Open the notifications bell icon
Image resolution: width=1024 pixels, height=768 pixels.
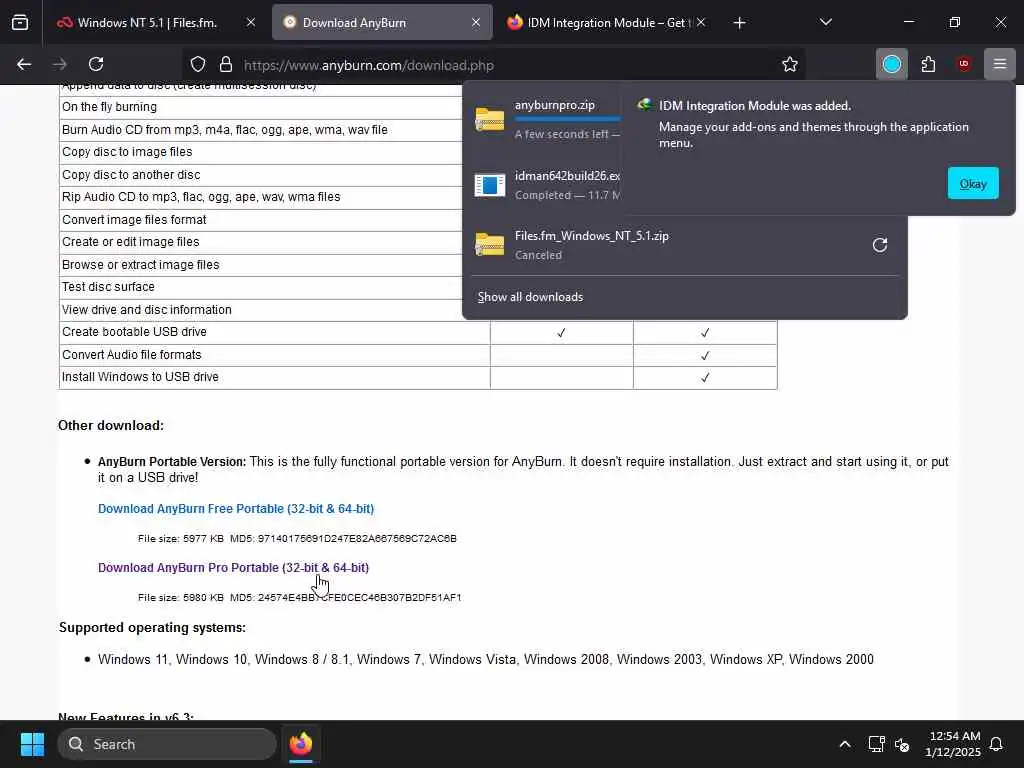[x=996, y=744]
